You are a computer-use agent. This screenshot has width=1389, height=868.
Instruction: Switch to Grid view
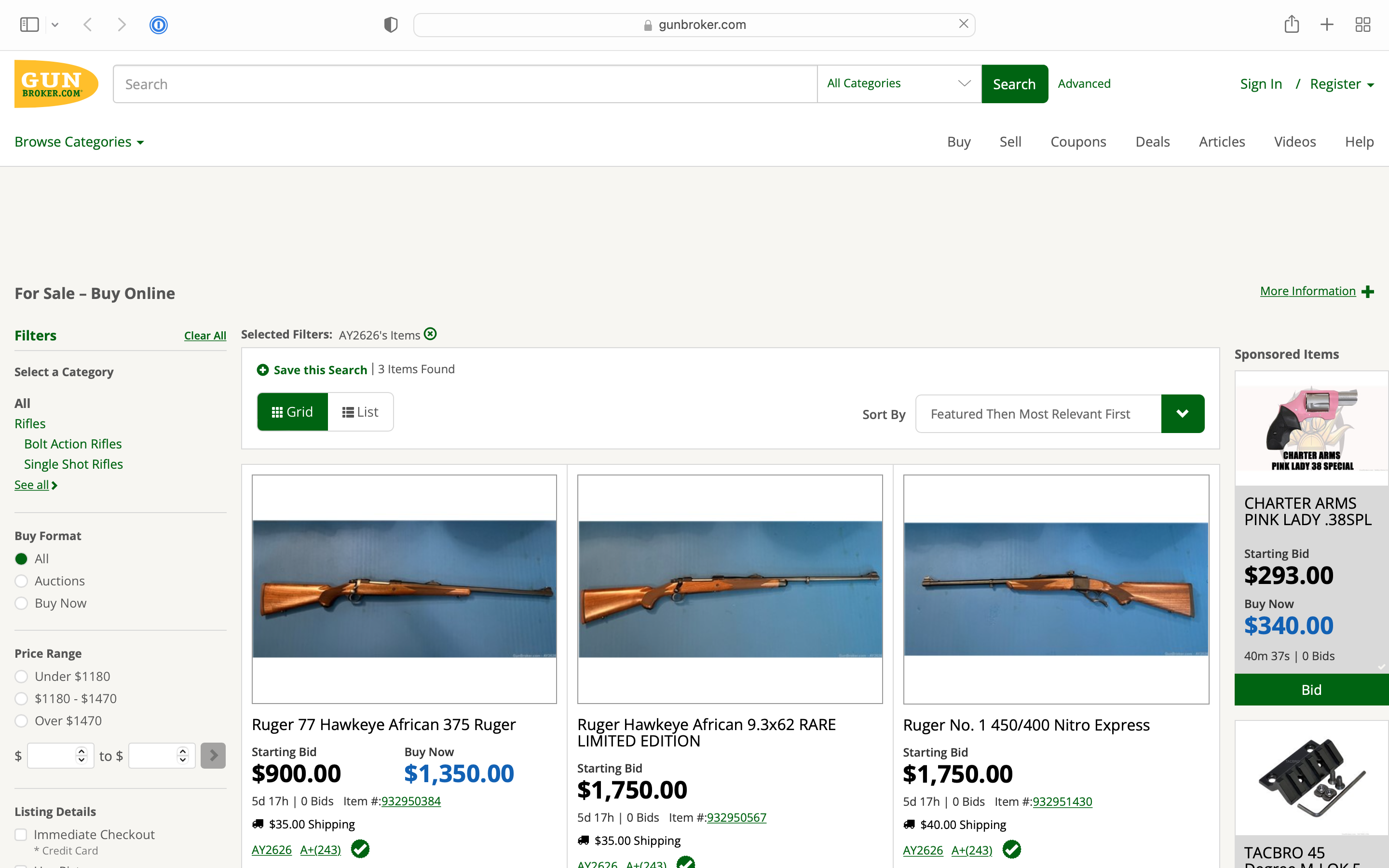292,412
